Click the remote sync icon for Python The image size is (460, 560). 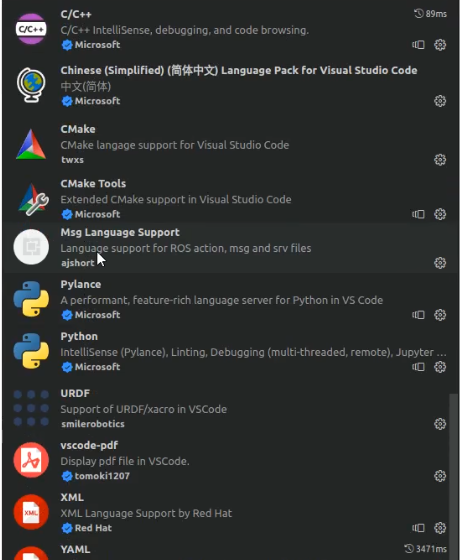418,367
